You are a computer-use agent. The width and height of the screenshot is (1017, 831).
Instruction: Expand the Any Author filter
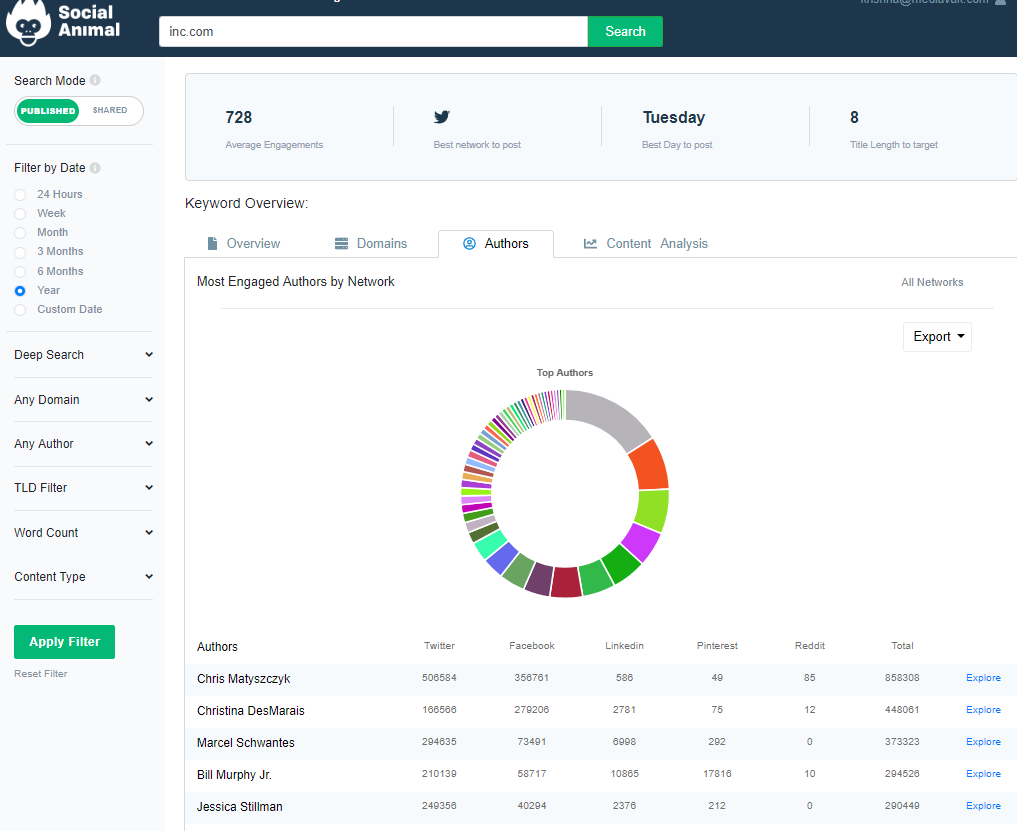coord(84,444)
